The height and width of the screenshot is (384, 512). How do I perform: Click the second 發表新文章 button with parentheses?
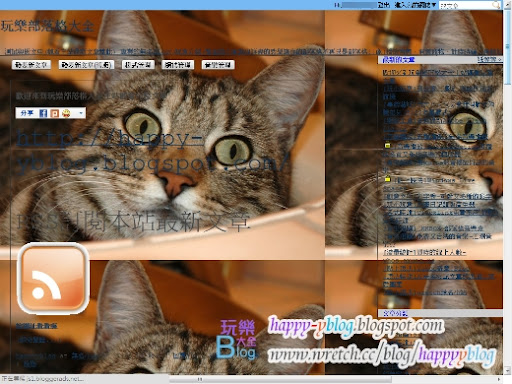(86, 65)
